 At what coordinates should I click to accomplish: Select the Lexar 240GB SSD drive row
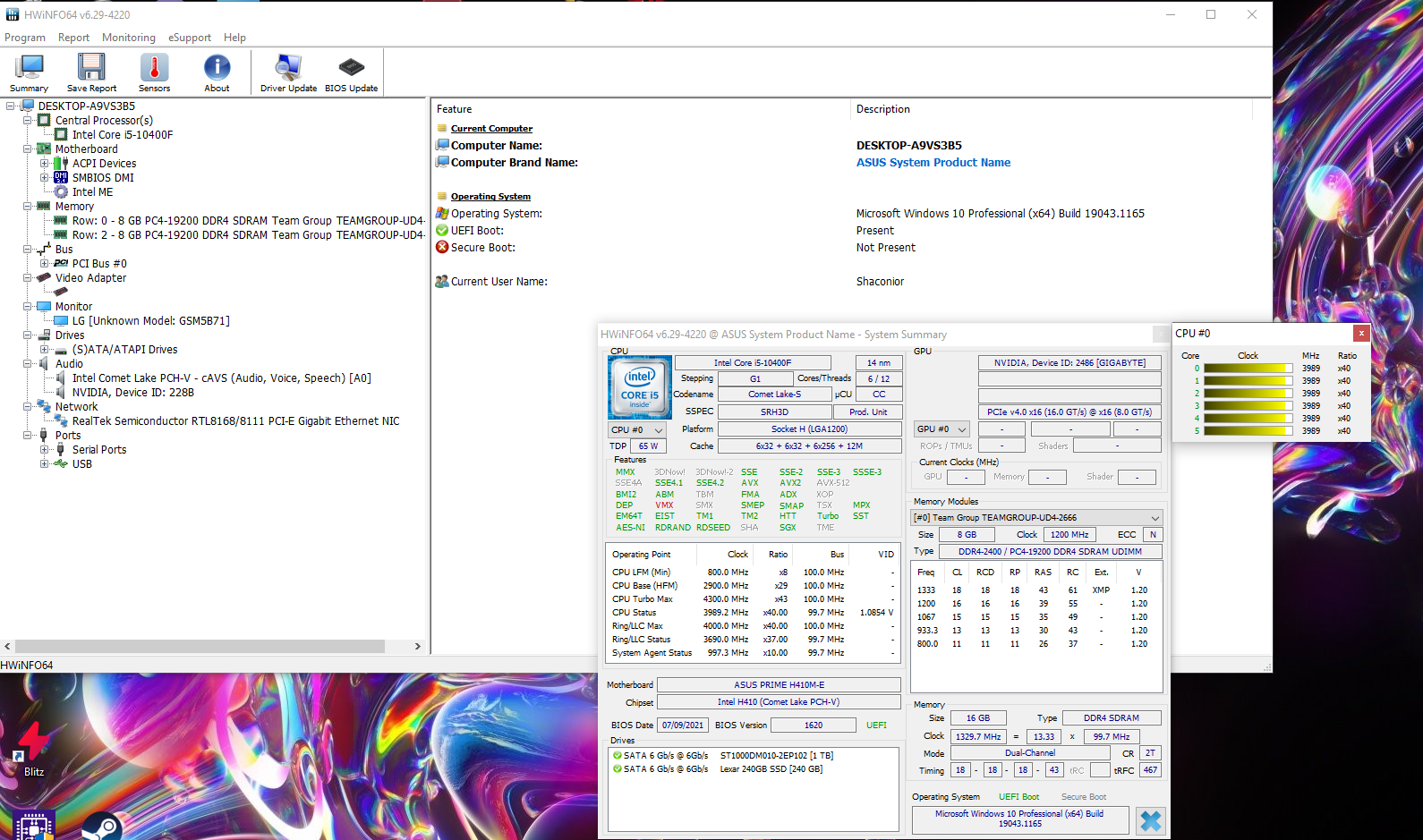pyautogui.click(x=753, y=769)
